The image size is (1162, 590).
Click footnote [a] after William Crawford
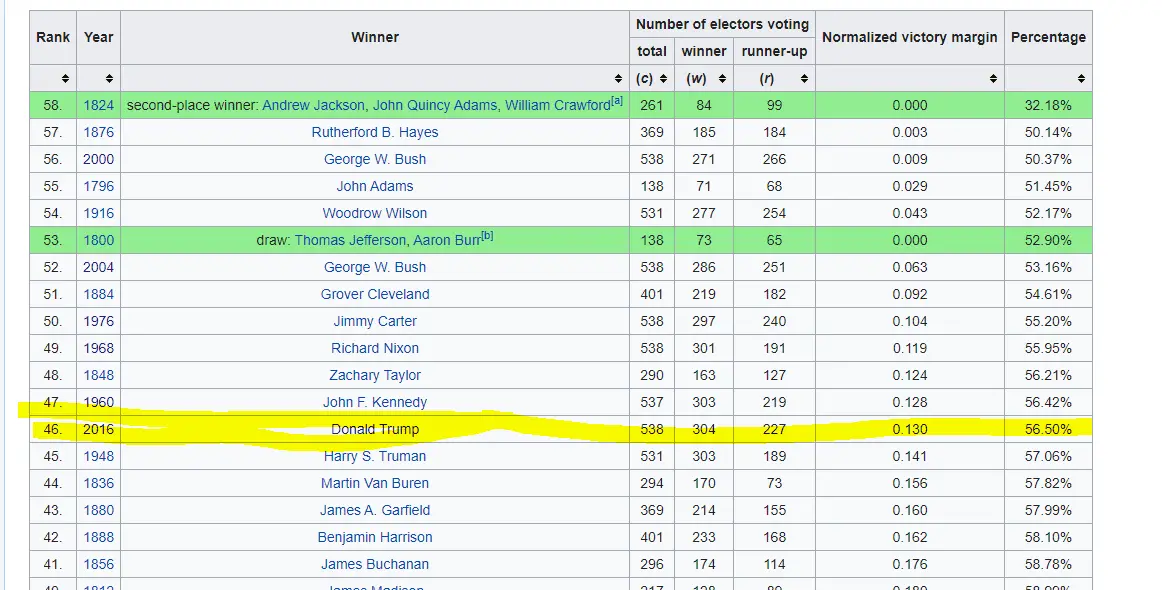click(x=617, y=101)
